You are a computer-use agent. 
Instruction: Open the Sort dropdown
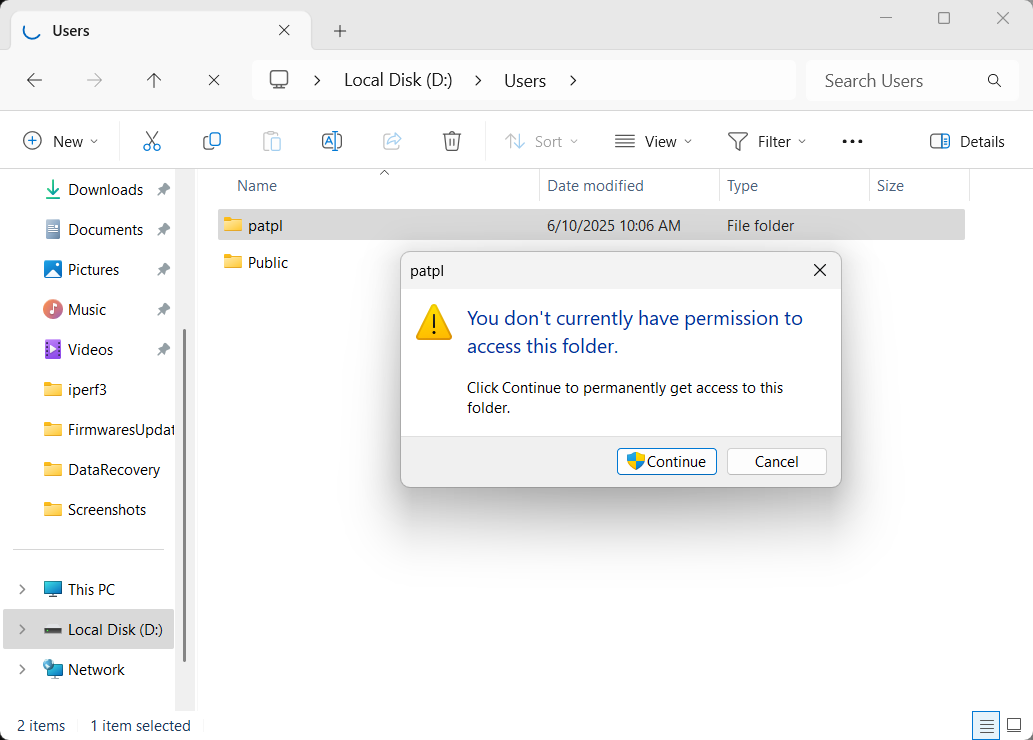click(541, 141)
